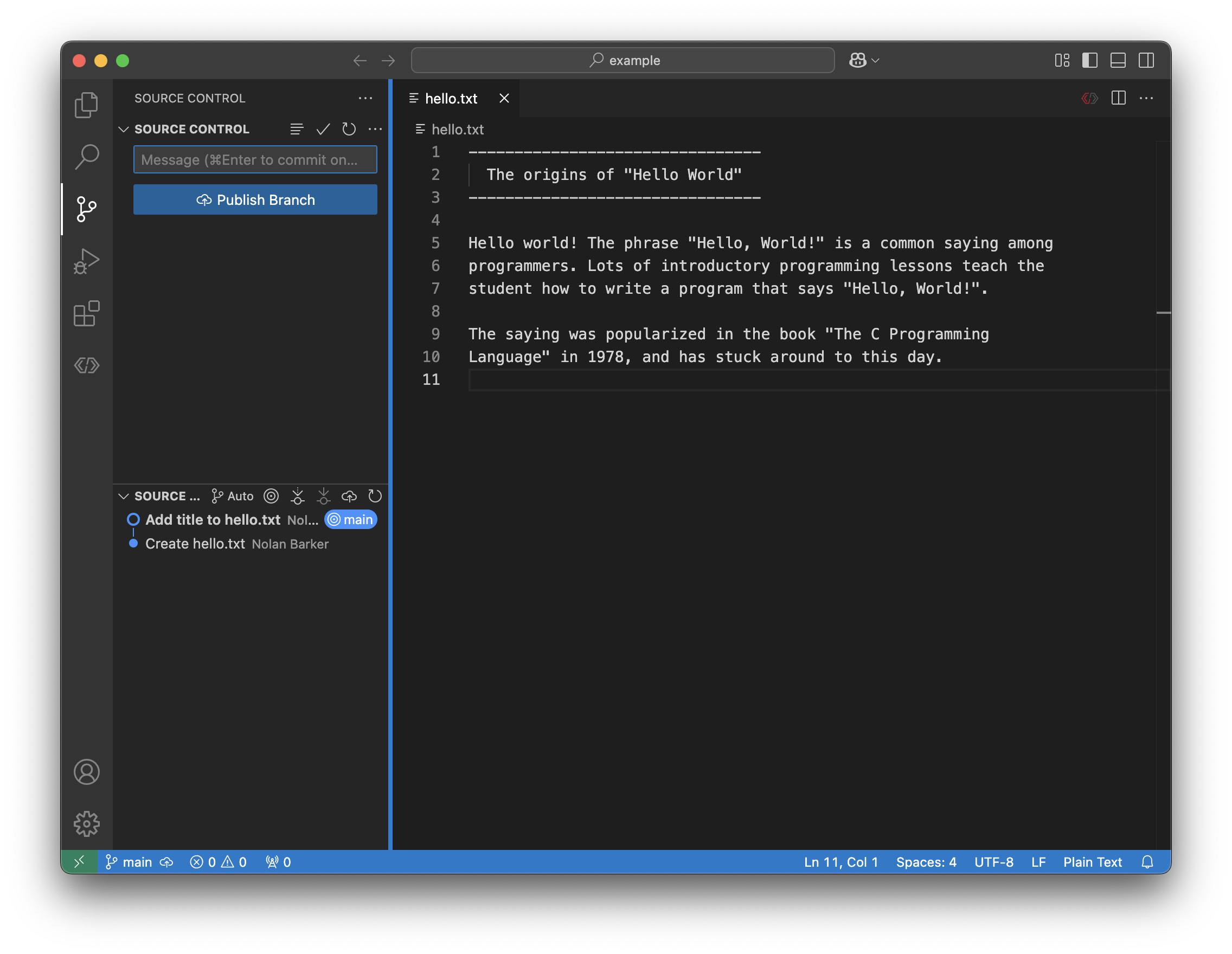Refresh the source control graph

[375, 496]
